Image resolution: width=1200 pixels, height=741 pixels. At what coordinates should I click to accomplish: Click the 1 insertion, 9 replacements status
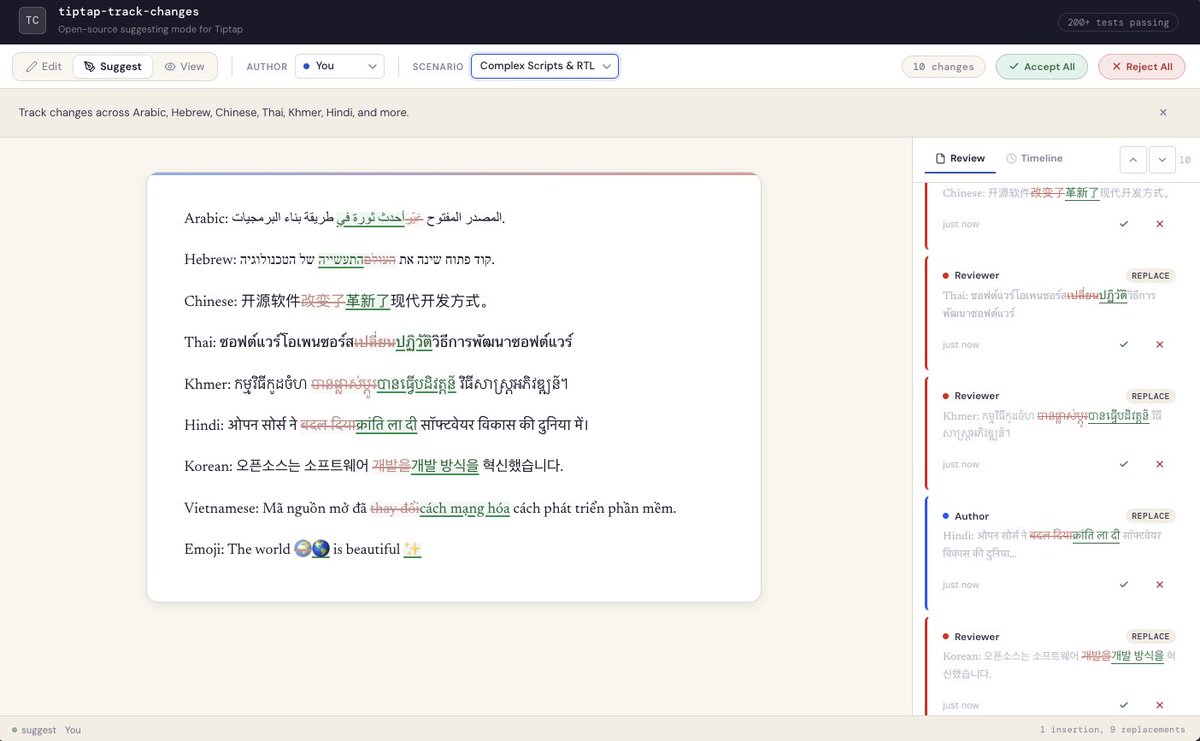[x=1112, y=730]
